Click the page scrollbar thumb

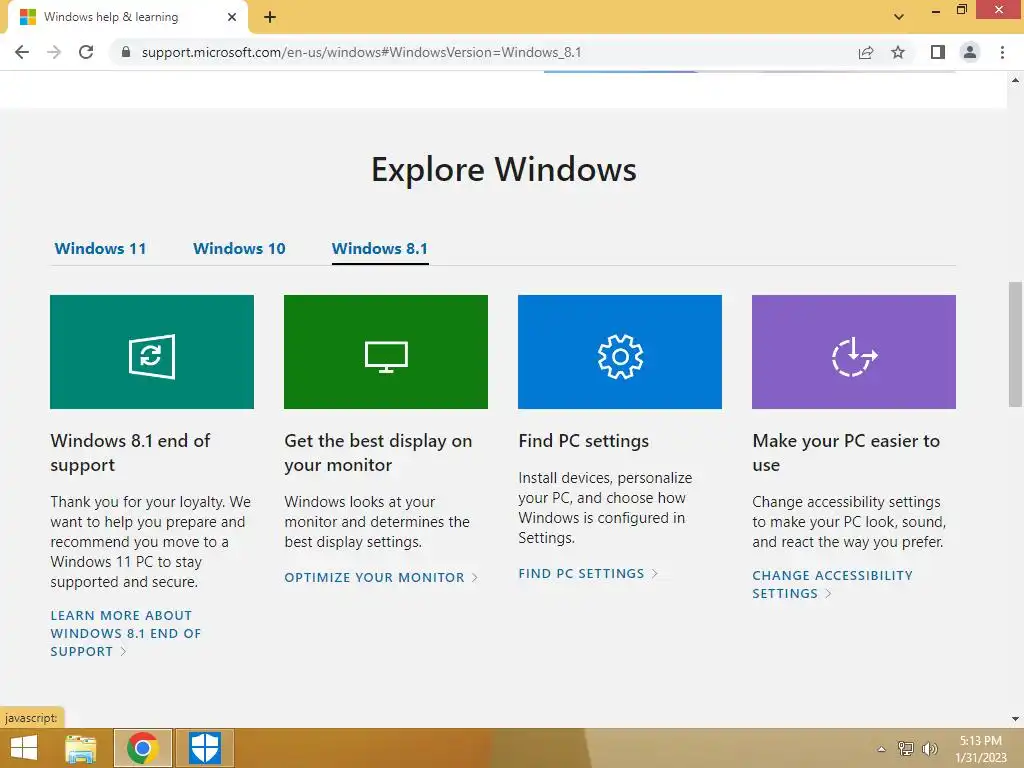1015,344
